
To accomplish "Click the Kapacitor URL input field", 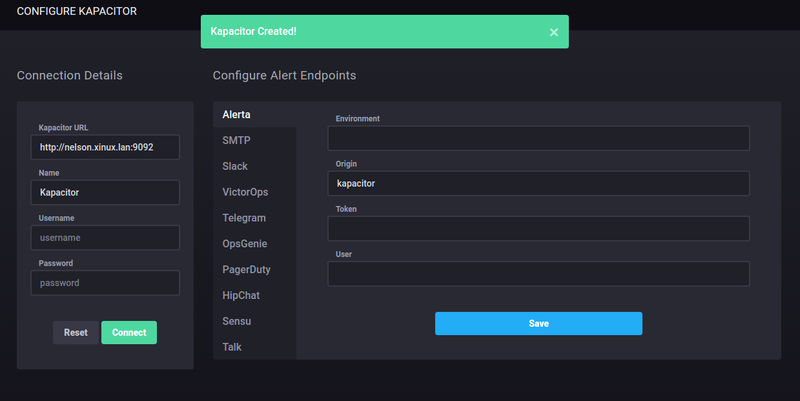I will (105, 147).
